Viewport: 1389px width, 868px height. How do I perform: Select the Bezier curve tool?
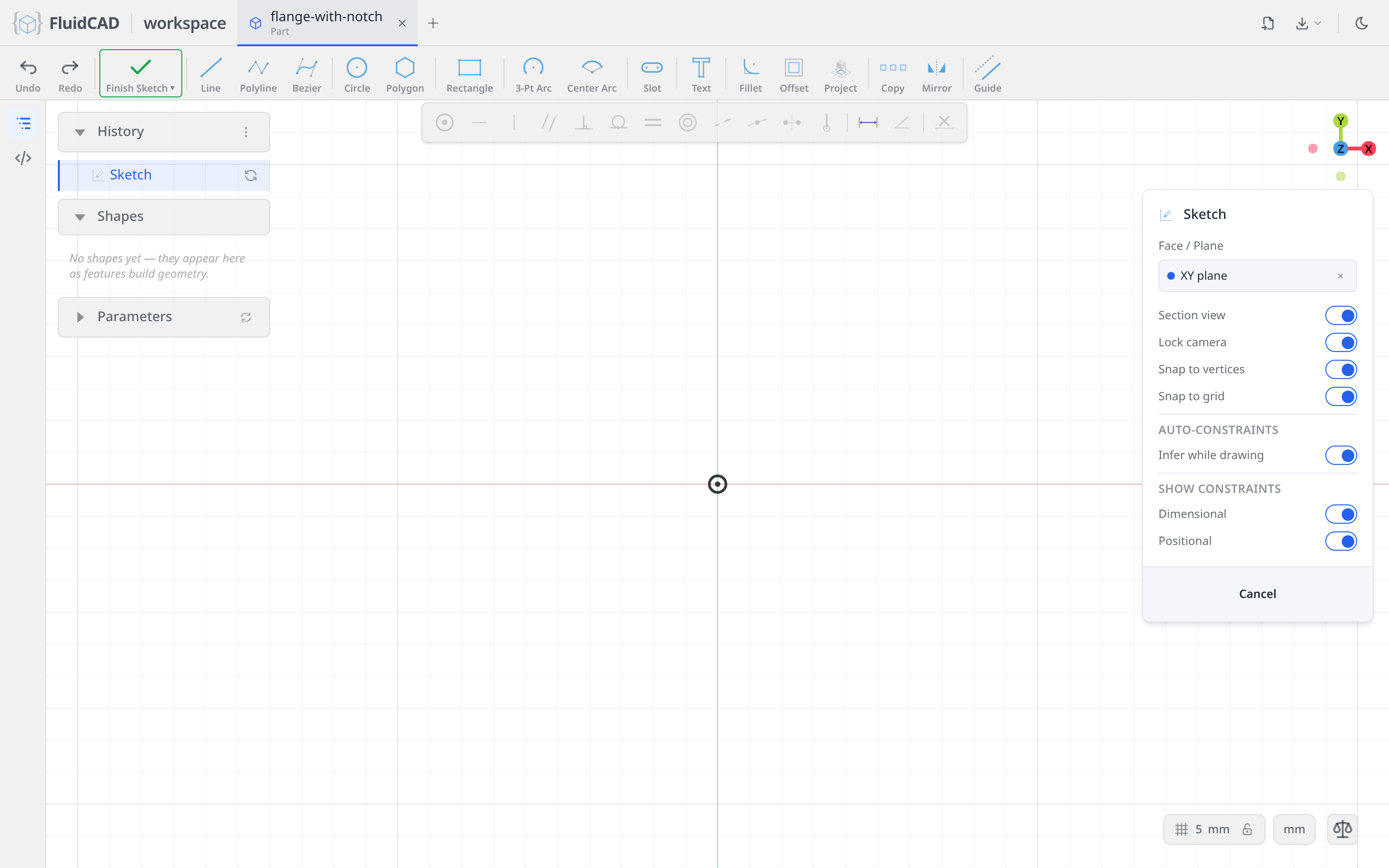[307, 75]
